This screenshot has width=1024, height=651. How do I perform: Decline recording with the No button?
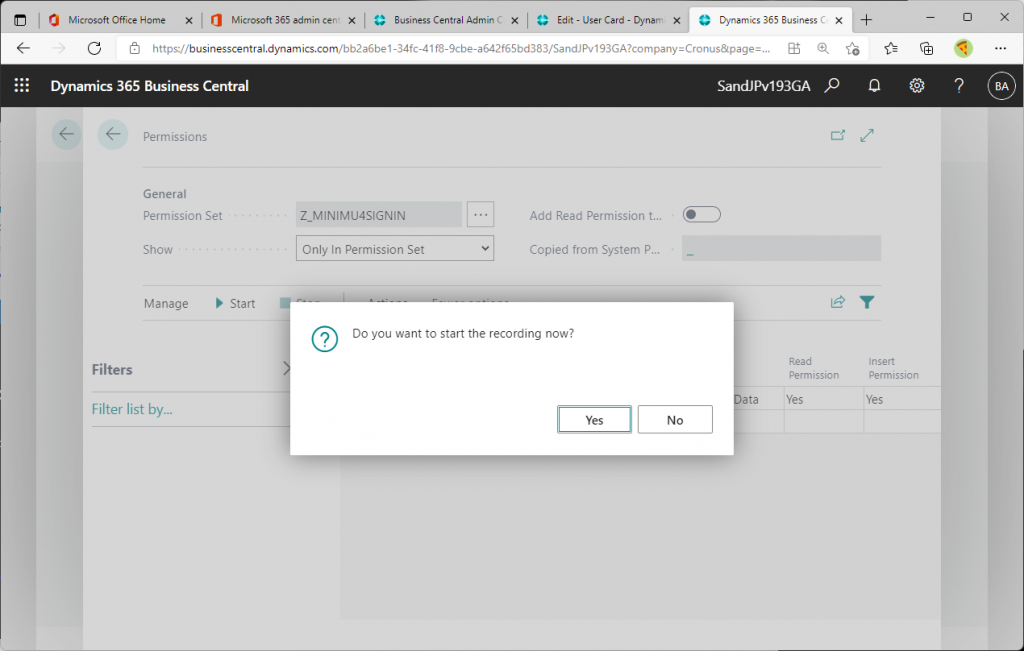click(x=675, y=420)
